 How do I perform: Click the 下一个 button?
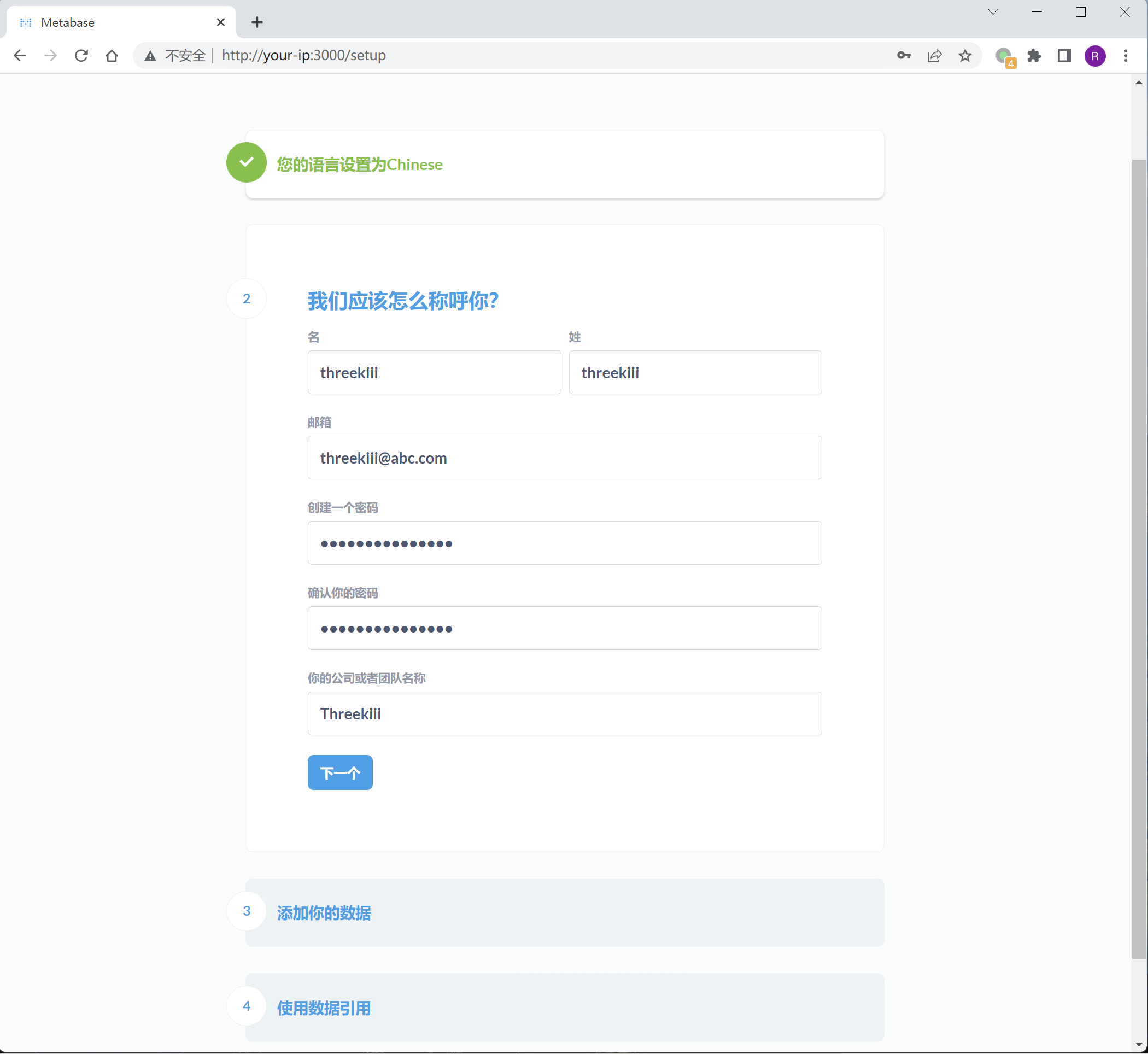tap(340, 772)
